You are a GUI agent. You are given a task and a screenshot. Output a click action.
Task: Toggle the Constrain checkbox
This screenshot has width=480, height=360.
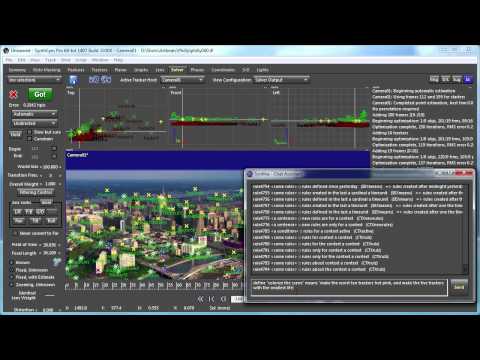point(30,139)
